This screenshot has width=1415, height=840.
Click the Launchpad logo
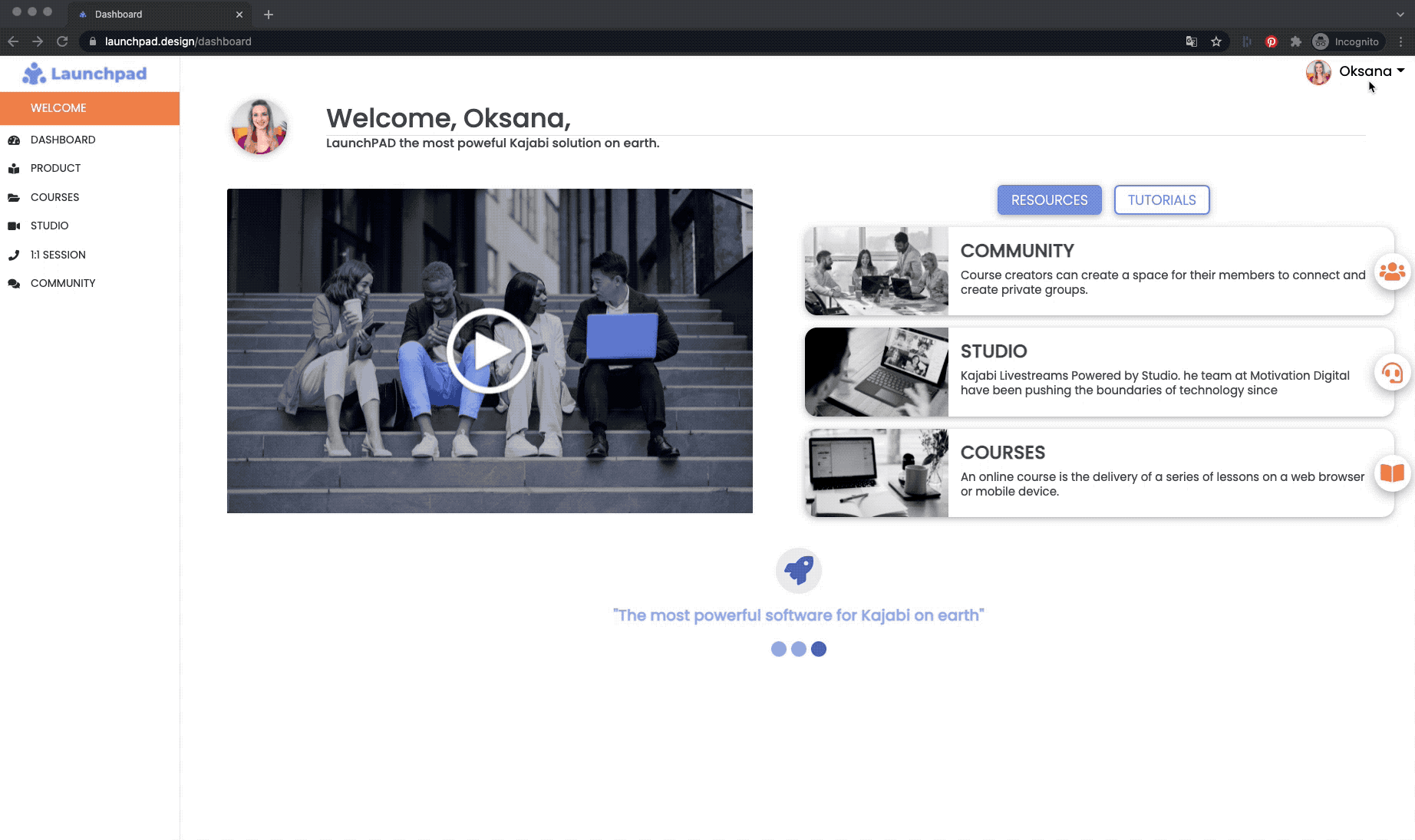(84, 74)
